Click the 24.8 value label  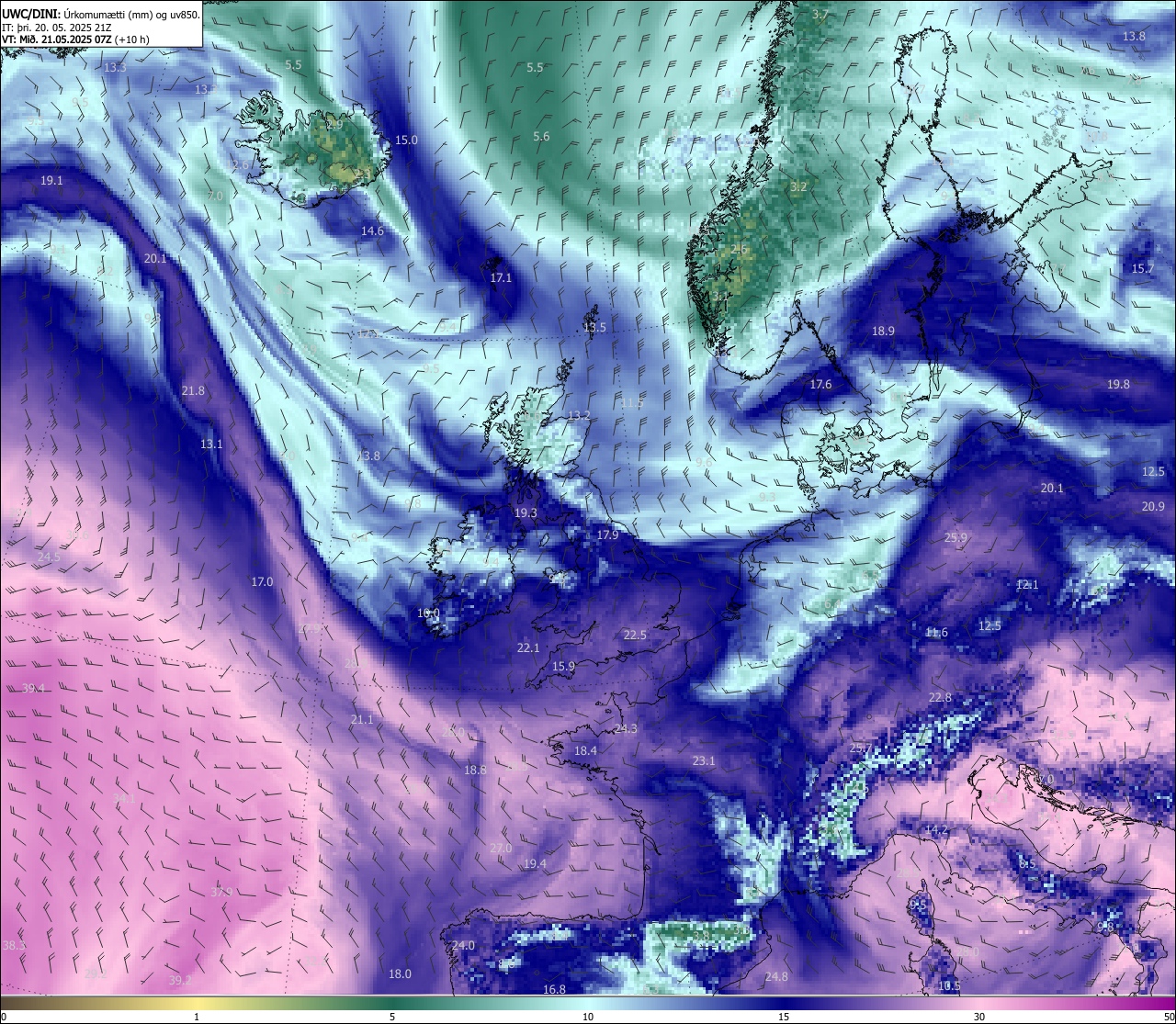point(776,977)
